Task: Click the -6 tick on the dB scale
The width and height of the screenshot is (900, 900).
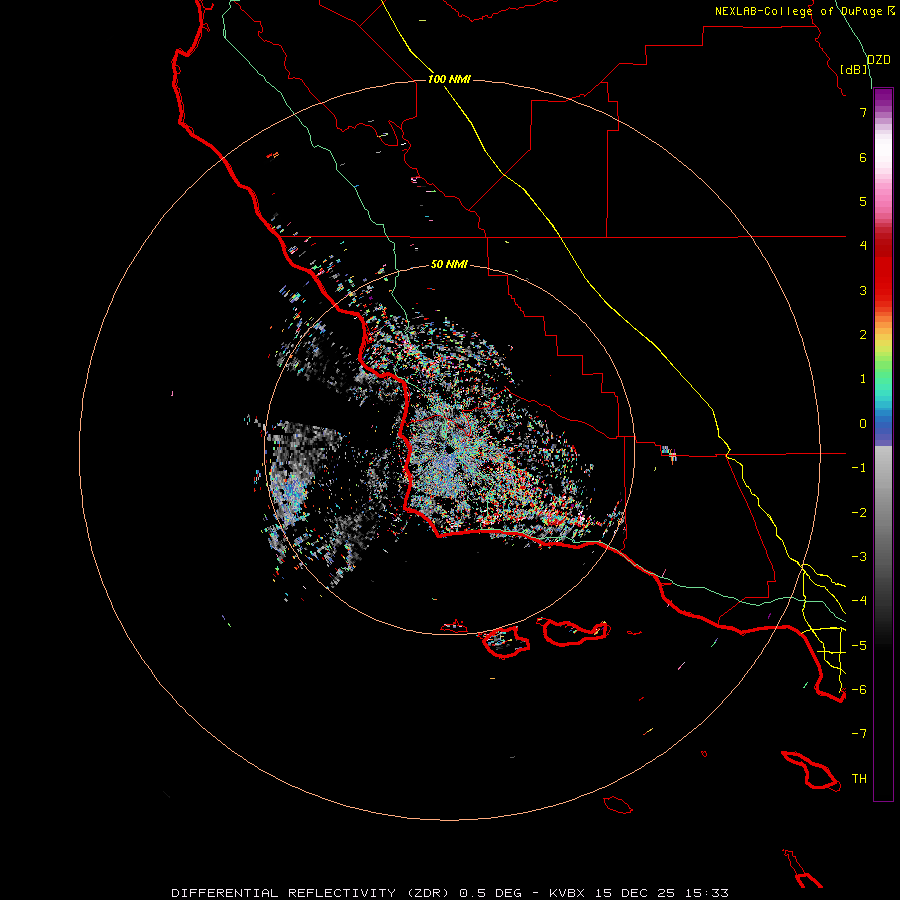Action: [x=859, y=690]
